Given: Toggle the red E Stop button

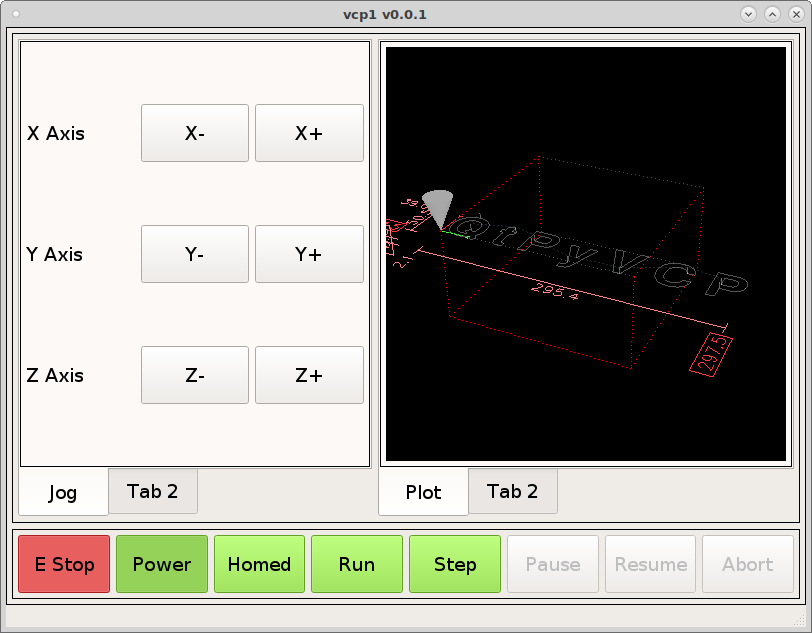Looking at the screenshot, I should [x=64, y=564].
